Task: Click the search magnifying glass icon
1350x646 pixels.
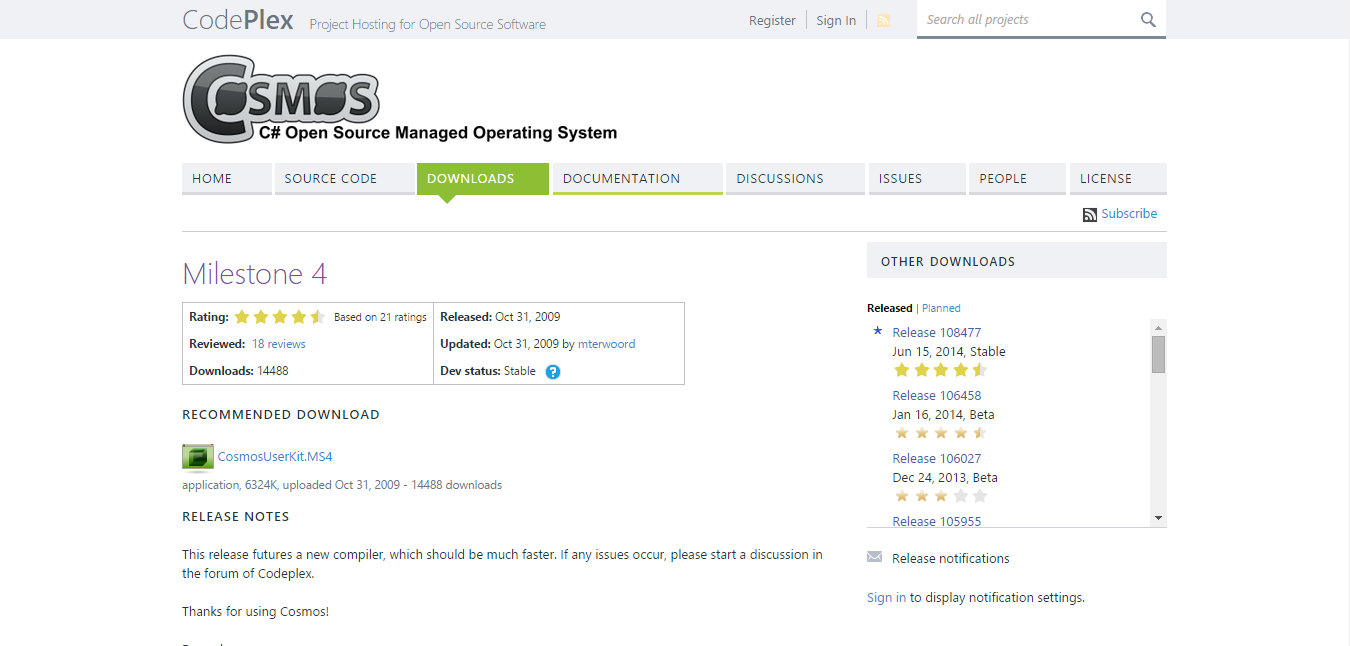Action: [1147, 19]
